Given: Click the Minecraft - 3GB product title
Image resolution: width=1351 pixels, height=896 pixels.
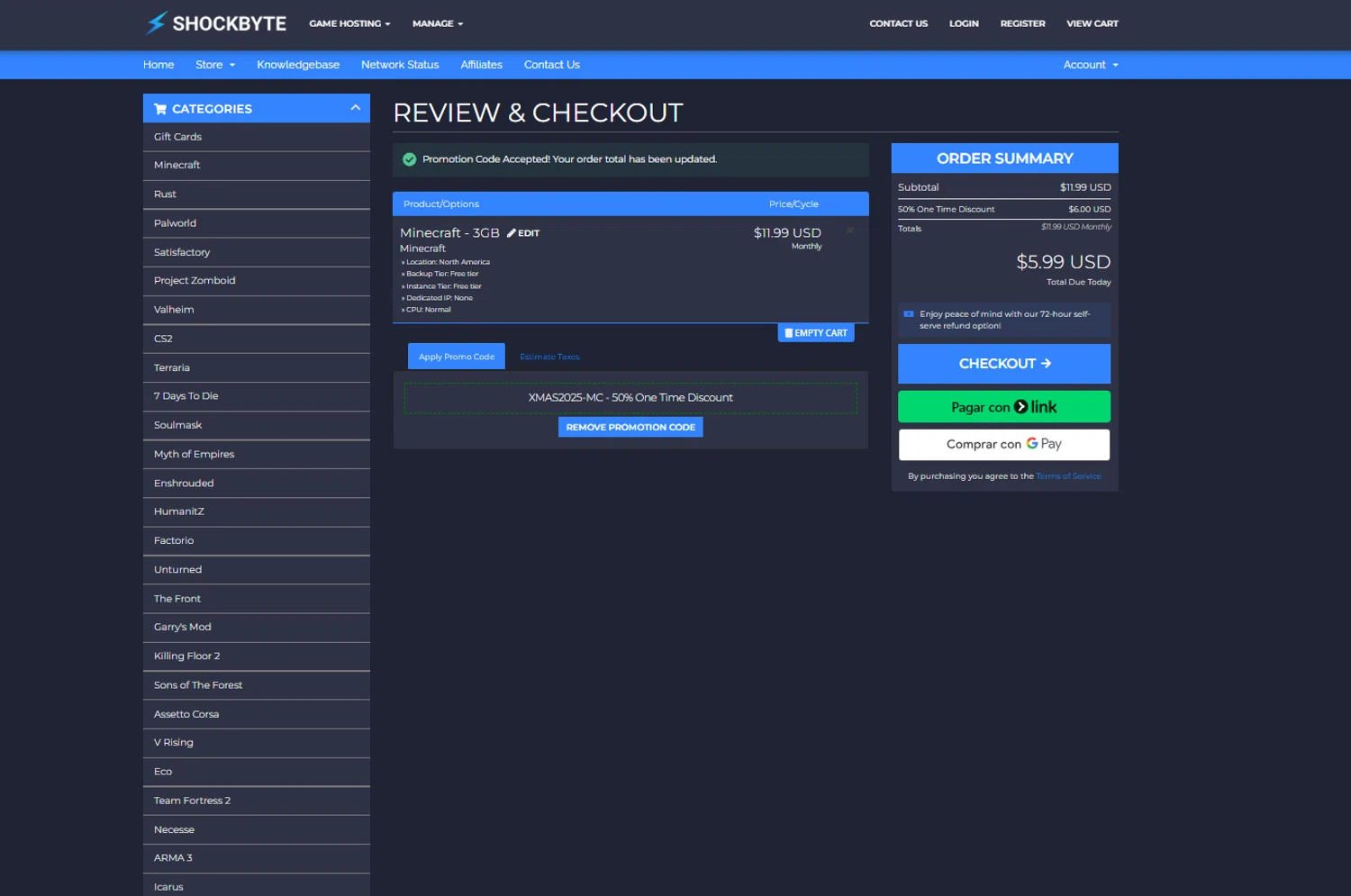Looking at the screenshot, I should 449,233.
